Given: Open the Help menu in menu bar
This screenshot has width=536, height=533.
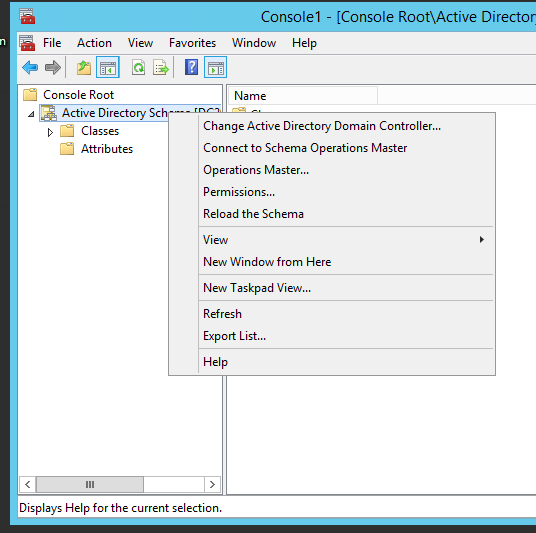Looking at the screenshot, I should (x=304, y=43).
